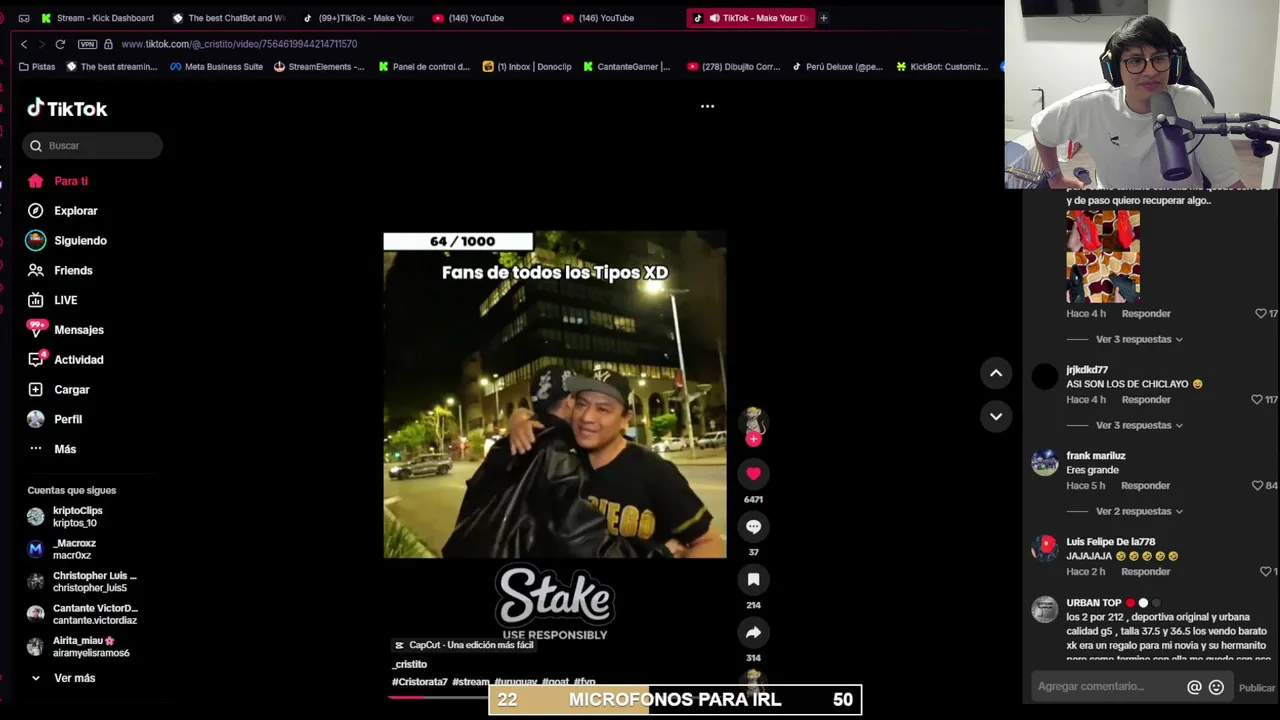Like jrjkdkd77's comment heart

tap(1257, 400)
